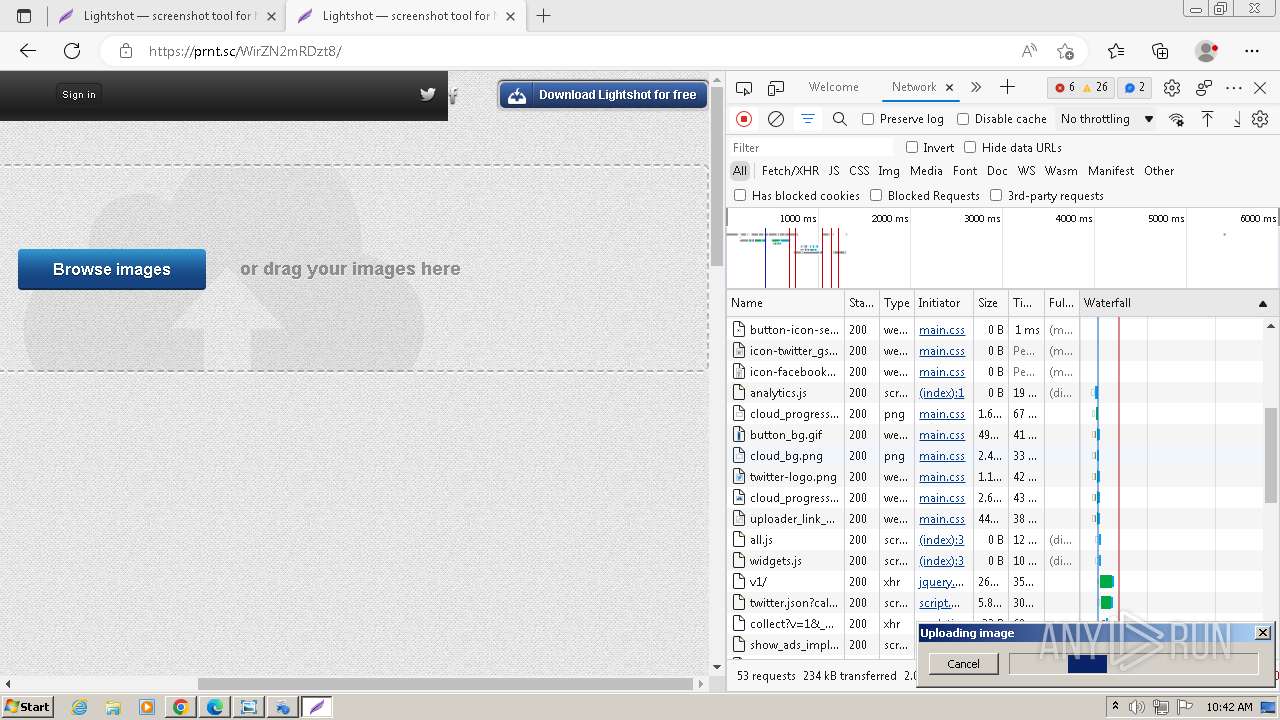Click the Twitter bird icon on page
1280x720 pixels.
[428, 95]
